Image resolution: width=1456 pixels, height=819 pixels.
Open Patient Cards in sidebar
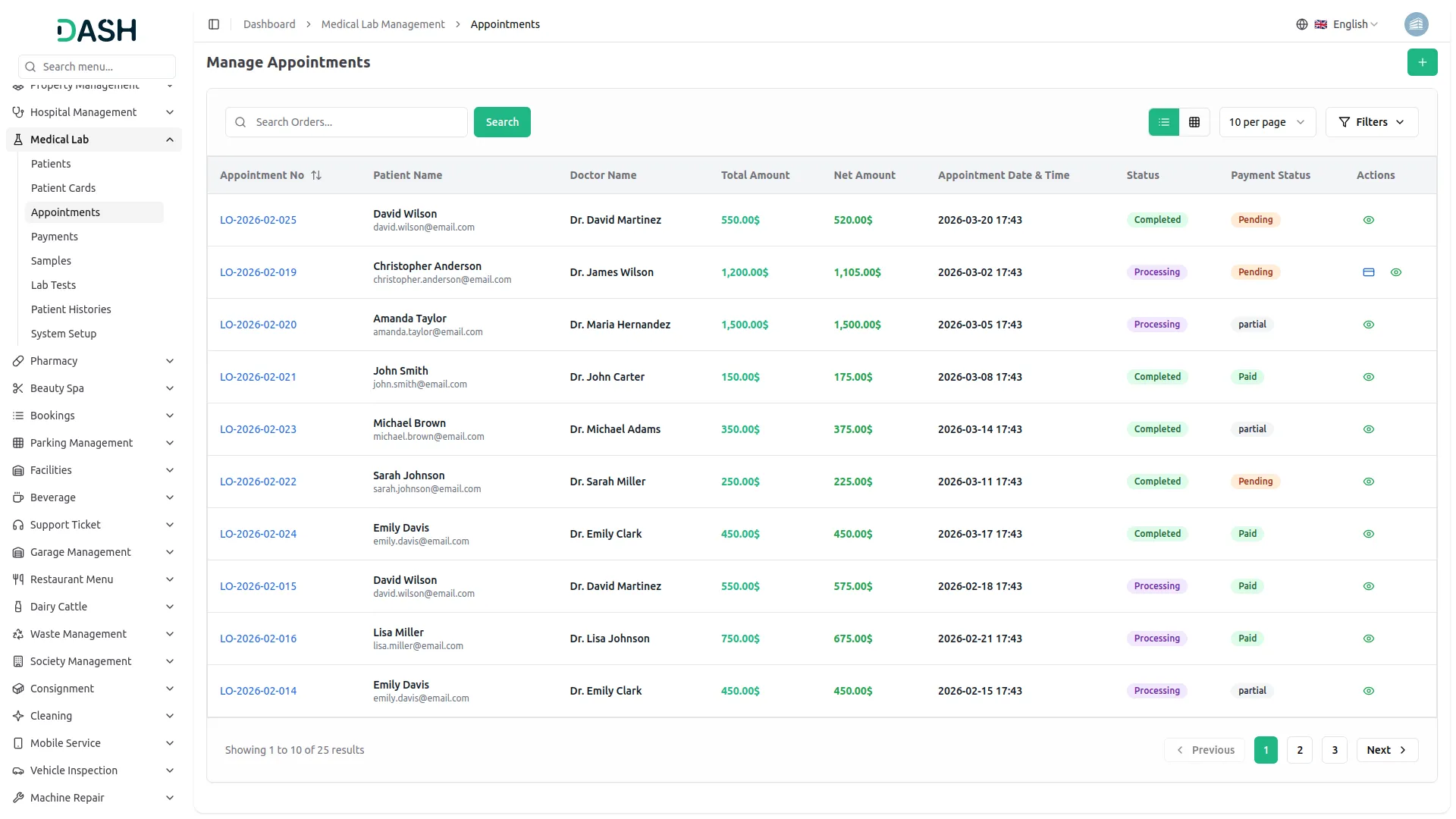pos(63,188)
